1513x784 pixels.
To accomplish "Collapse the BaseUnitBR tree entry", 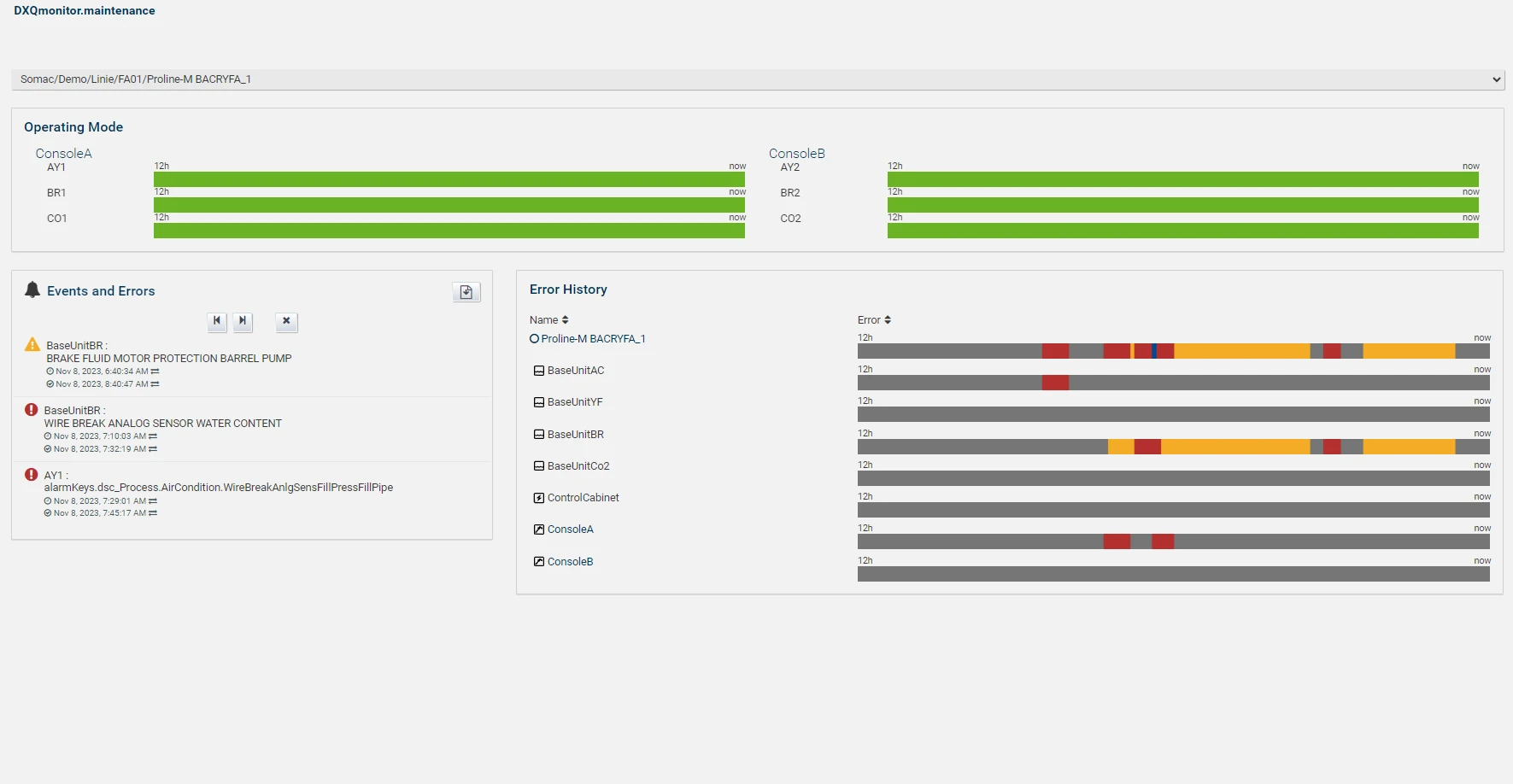I will (539, 435).
